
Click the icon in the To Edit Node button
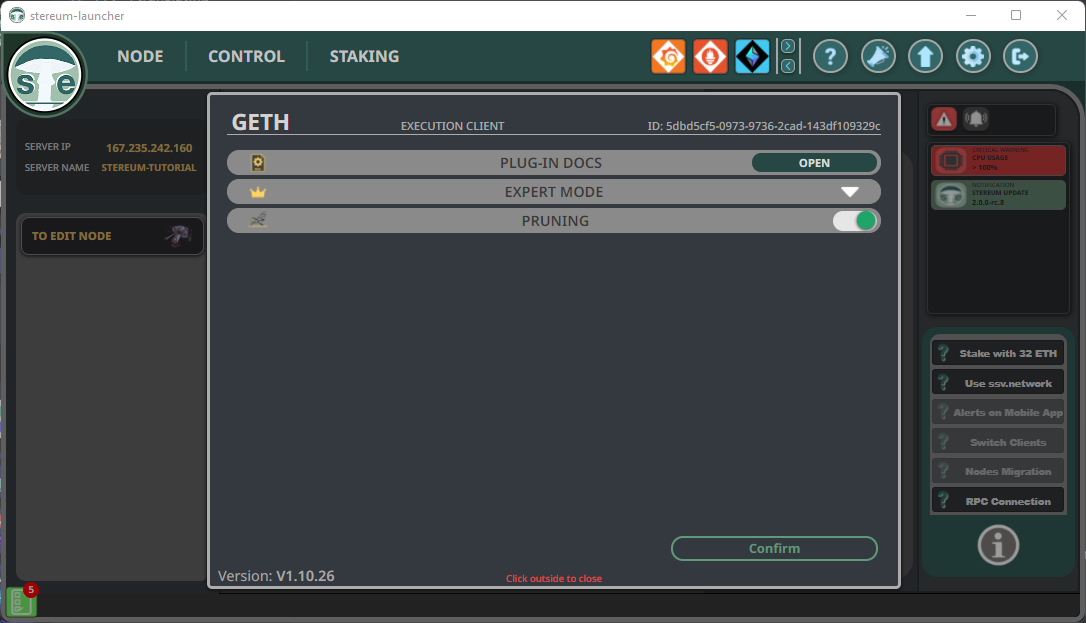click(178, 235)
